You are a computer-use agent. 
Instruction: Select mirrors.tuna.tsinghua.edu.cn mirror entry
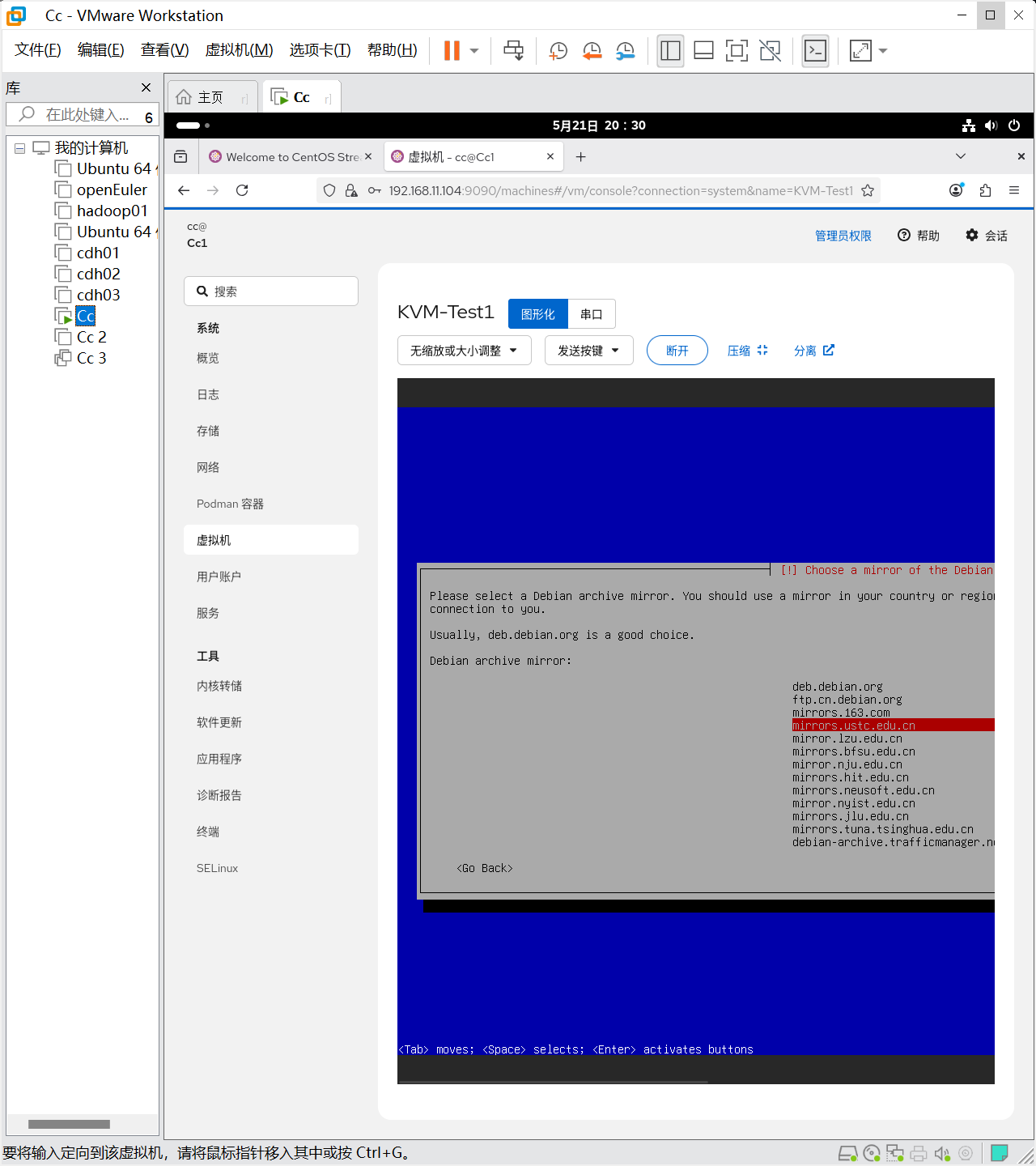pos(883,829)
